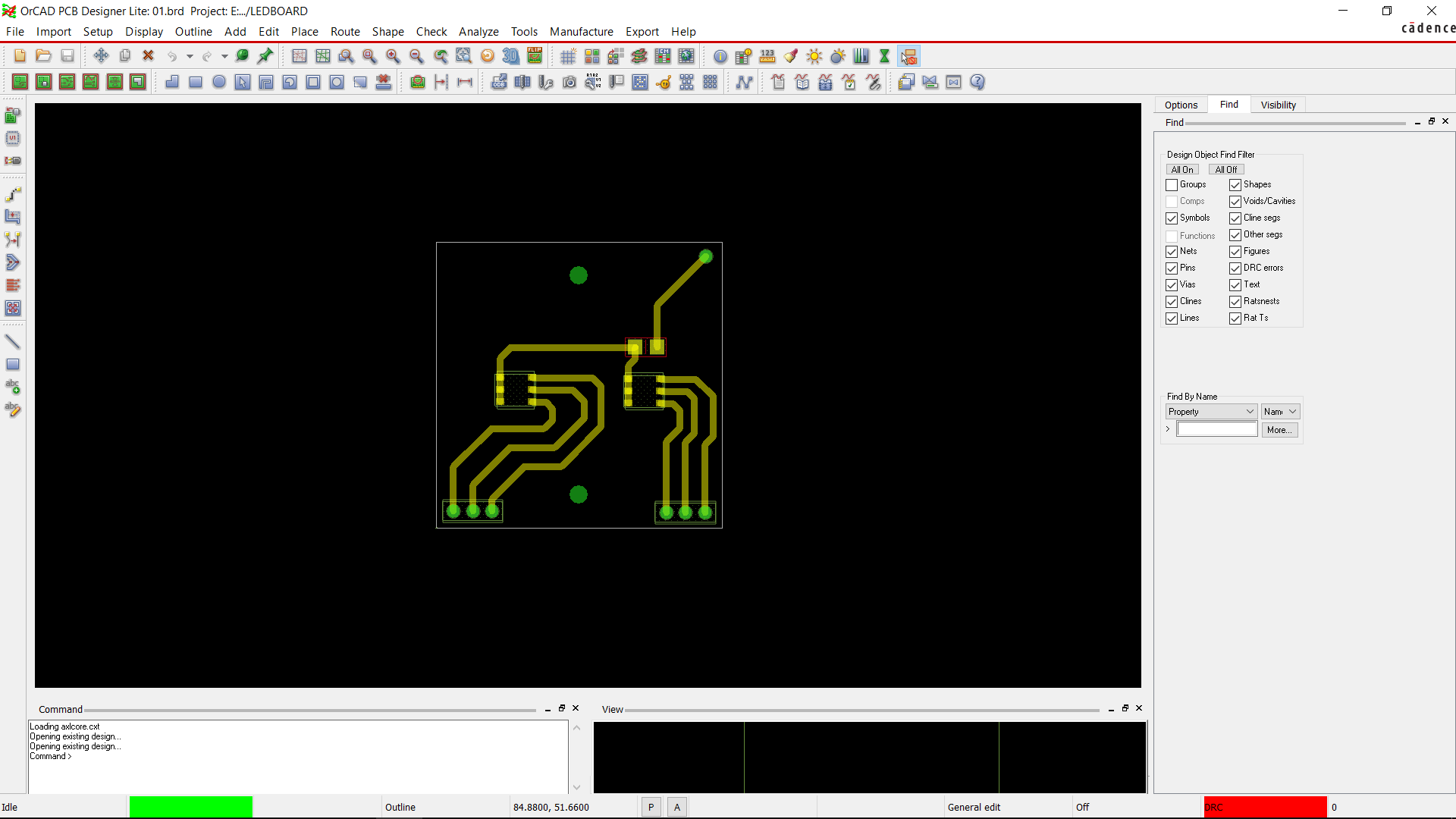Click the More... button
This screenshot has width=1456, height=819.
tap(1279, 430)
